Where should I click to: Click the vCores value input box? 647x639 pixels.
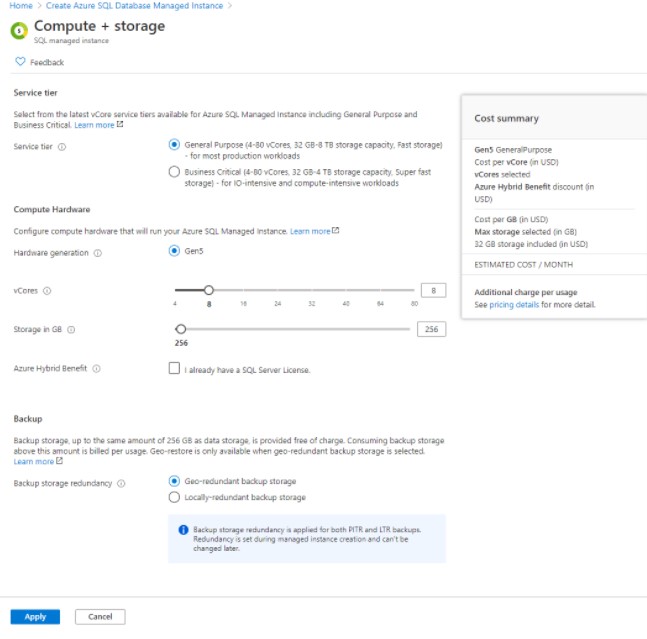(433, 290)
